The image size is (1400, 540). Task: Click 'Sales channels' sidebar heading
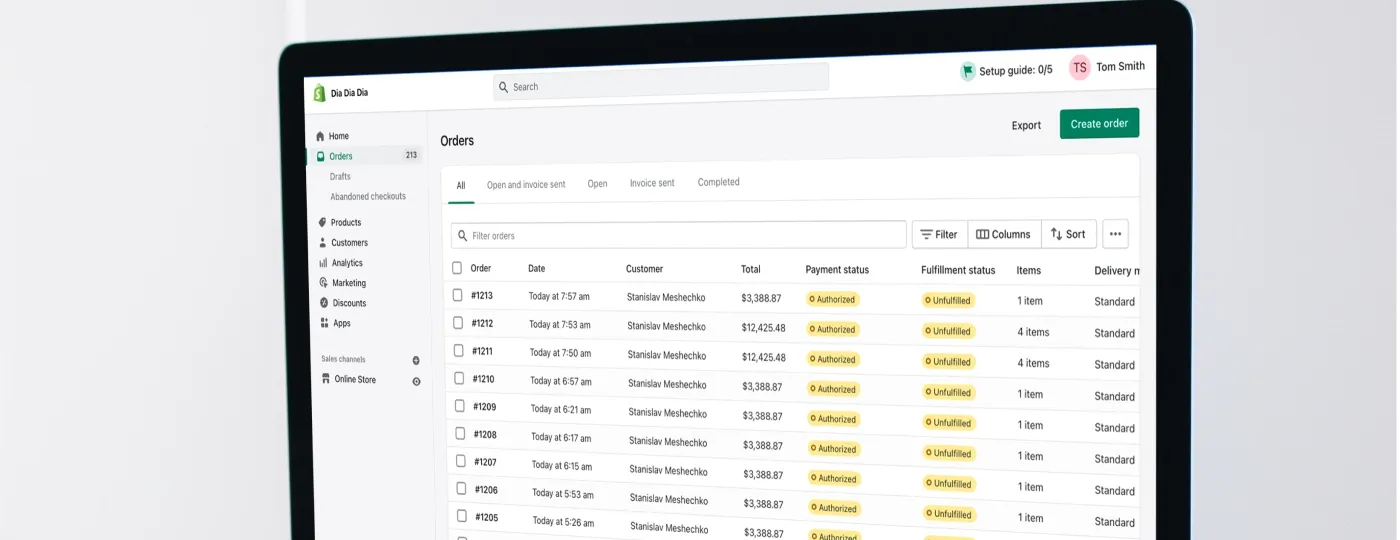343,359
